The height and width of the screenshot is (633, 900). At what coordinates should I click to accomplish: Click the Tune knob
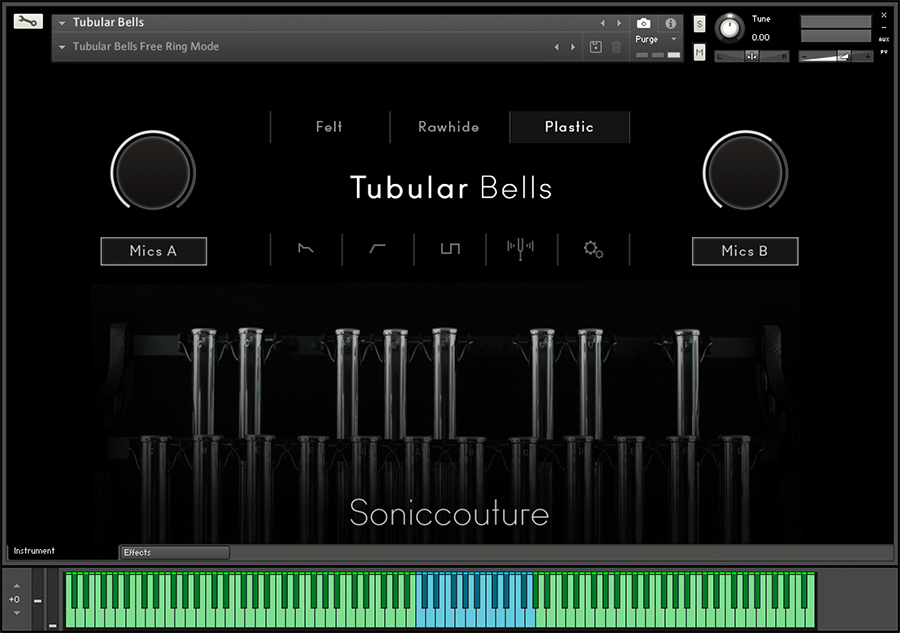click(730, 28)
